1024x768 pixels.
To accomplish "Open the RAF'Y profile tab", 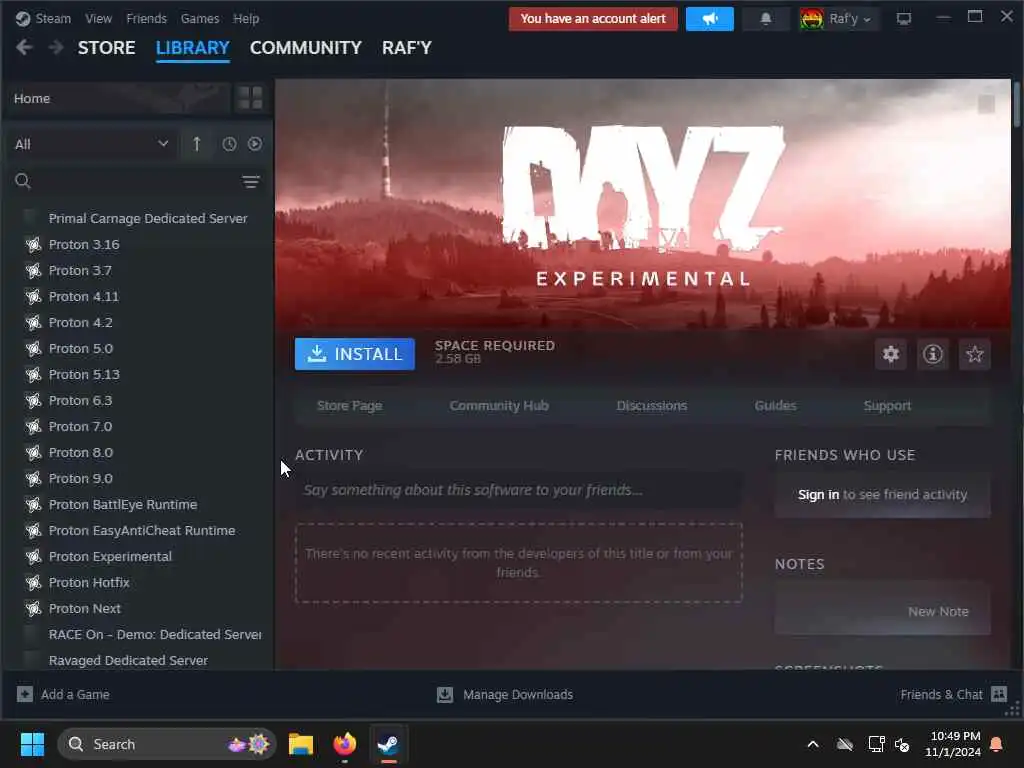I will [x=407, y=48].
